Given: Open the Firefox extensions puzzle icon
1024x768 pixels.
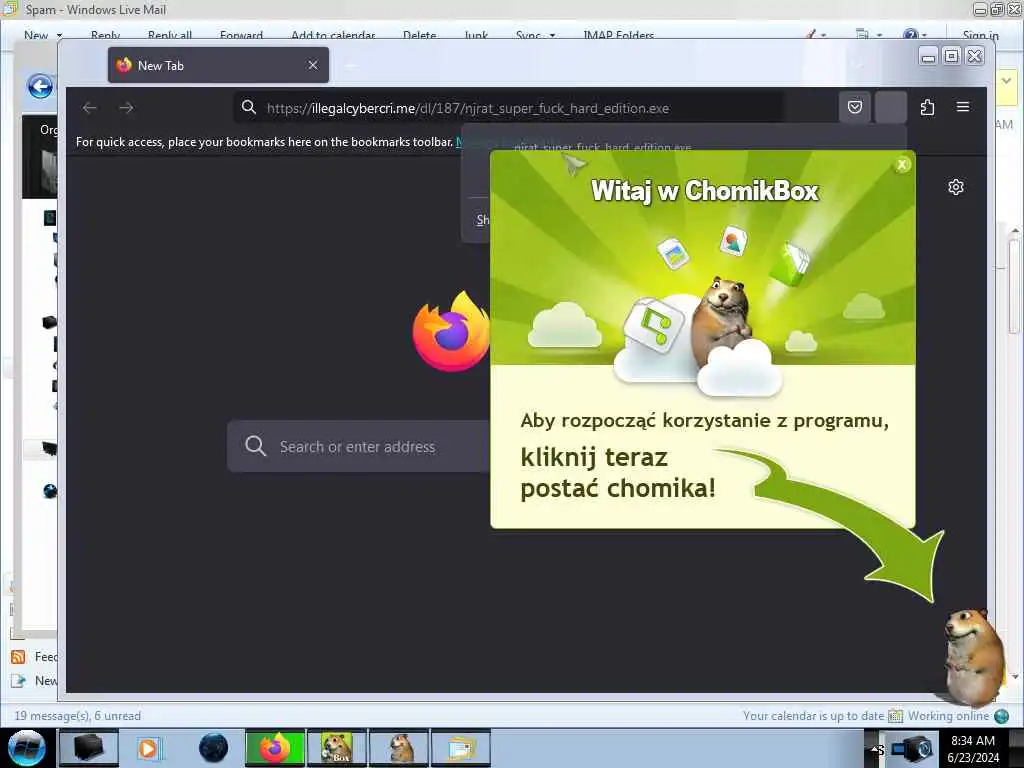Looking at the screenshot, I should coord(927,107).
